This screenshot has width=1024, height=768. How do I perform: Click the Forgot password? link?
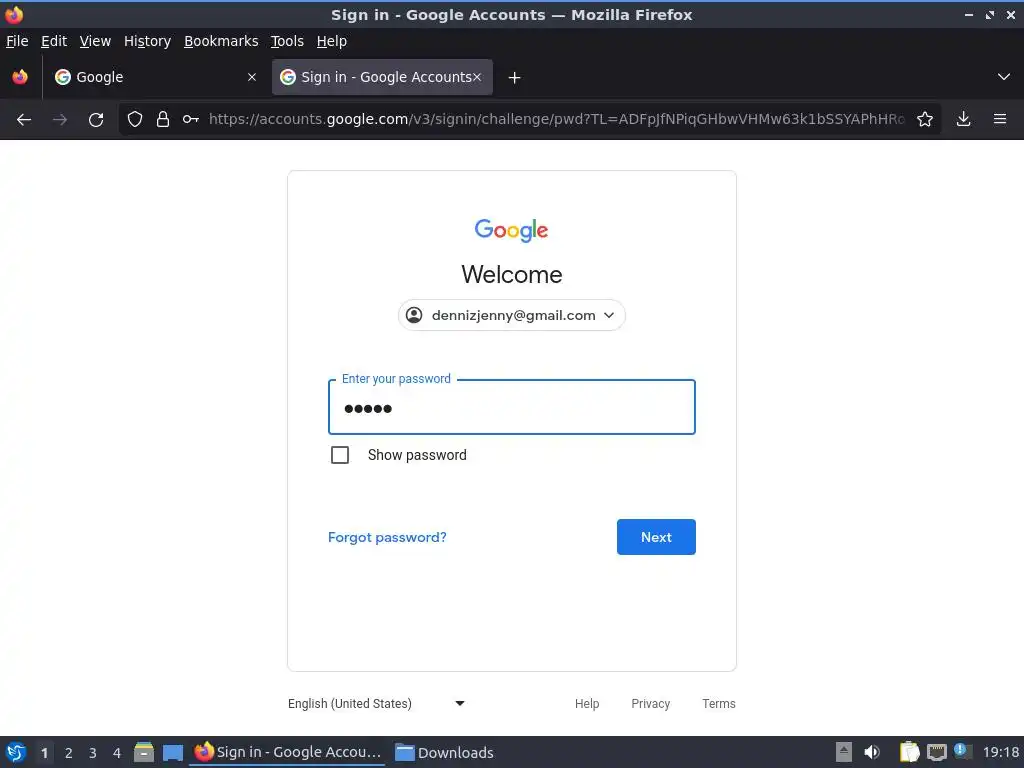[x=387, y=537]
